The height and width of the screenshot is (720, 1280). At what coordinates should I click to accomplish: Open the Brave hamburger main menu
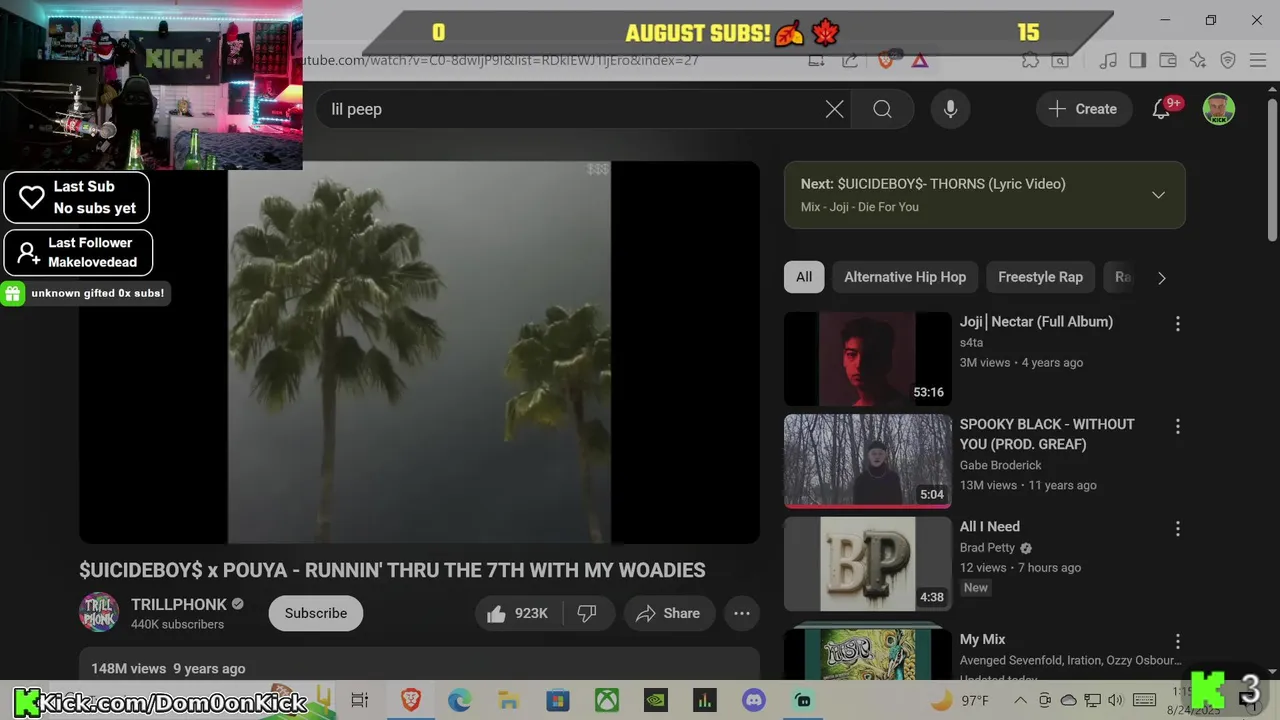point(1259,60)
